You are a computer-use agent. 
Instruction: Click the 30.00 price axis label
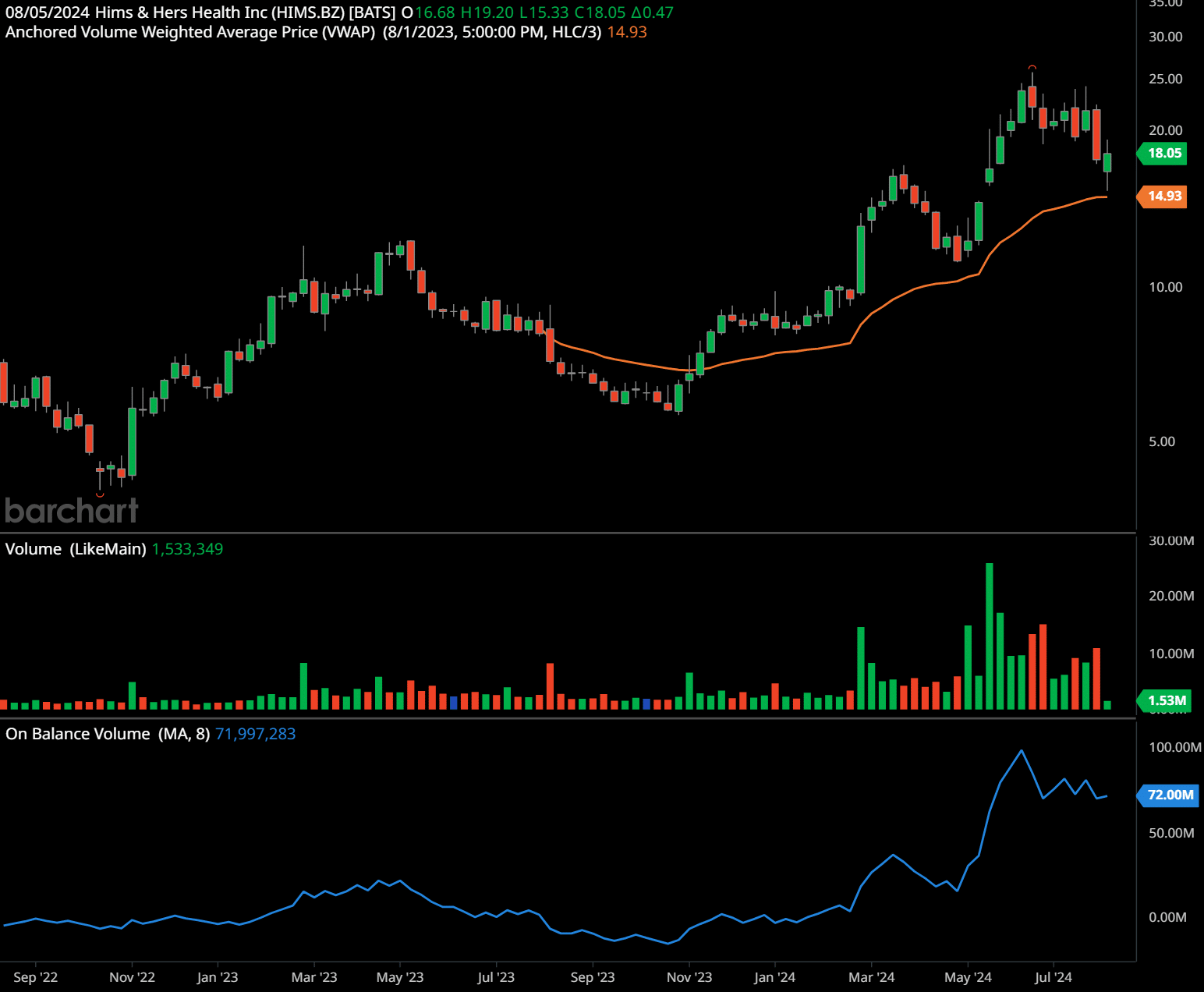coord(1165,37)
